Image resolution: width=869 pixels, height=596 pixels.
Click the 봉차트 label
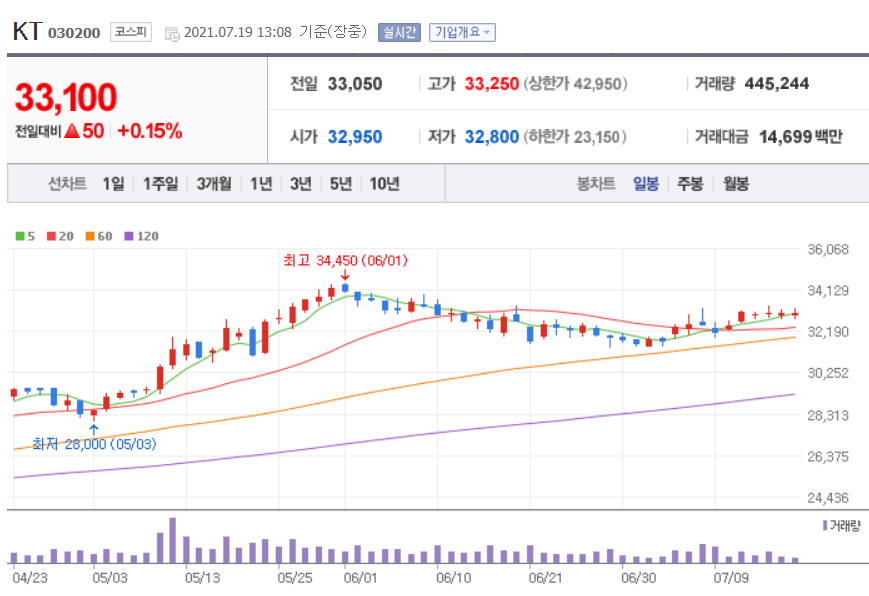(596, 184)
